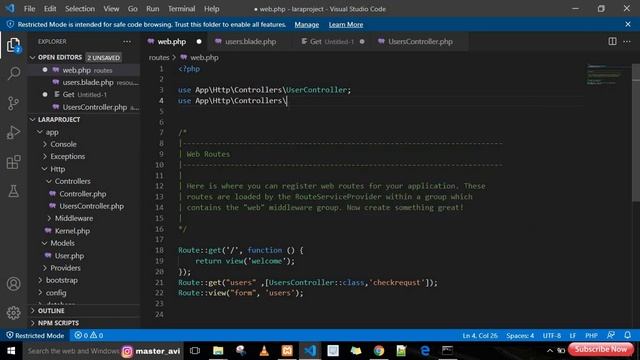
Task: Change encoding via UTF-8 status item
Action: click(x=552, y=336)
